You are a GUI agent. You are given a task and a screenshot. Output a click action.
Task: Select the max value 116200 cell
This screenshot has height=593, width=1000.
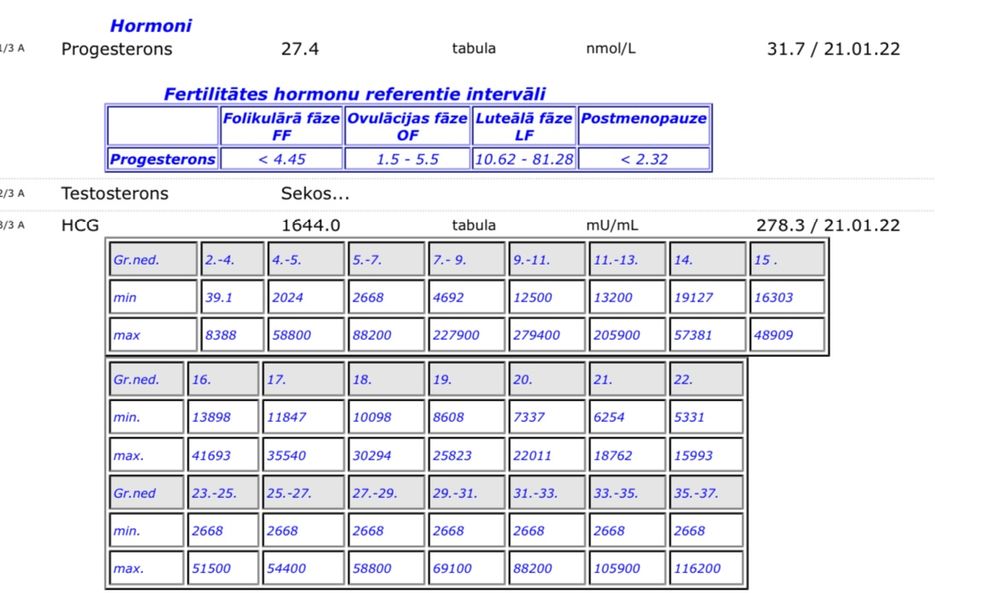[703, 569]
